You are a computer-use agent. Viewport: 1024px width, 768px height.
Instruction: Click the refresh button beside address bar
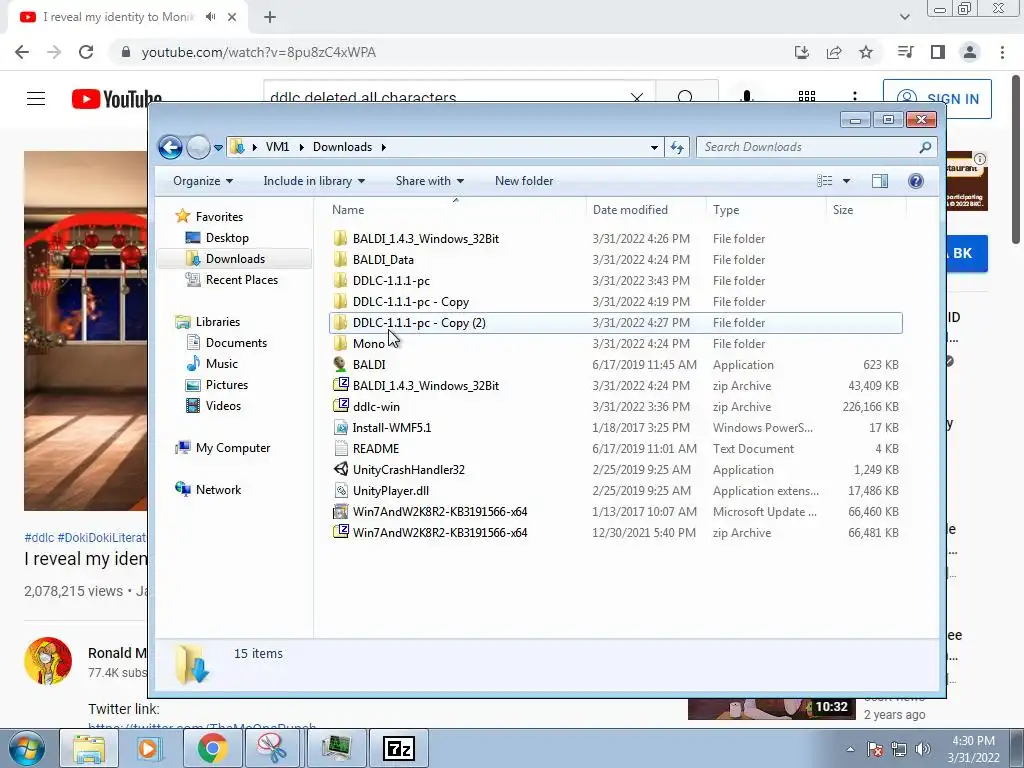click(x=677, y=147)
